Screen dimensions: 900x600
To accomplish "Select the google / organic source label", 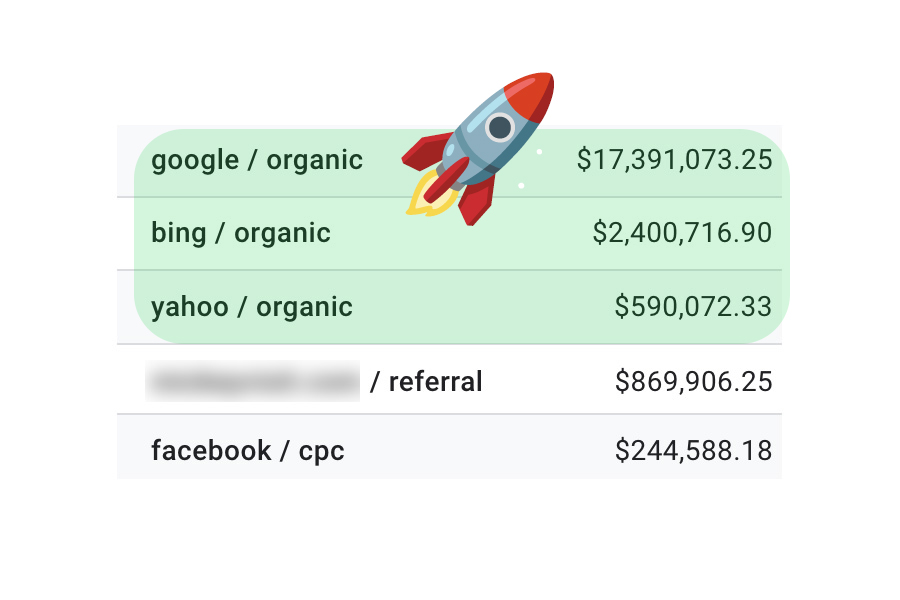I will tap(257, 160).
